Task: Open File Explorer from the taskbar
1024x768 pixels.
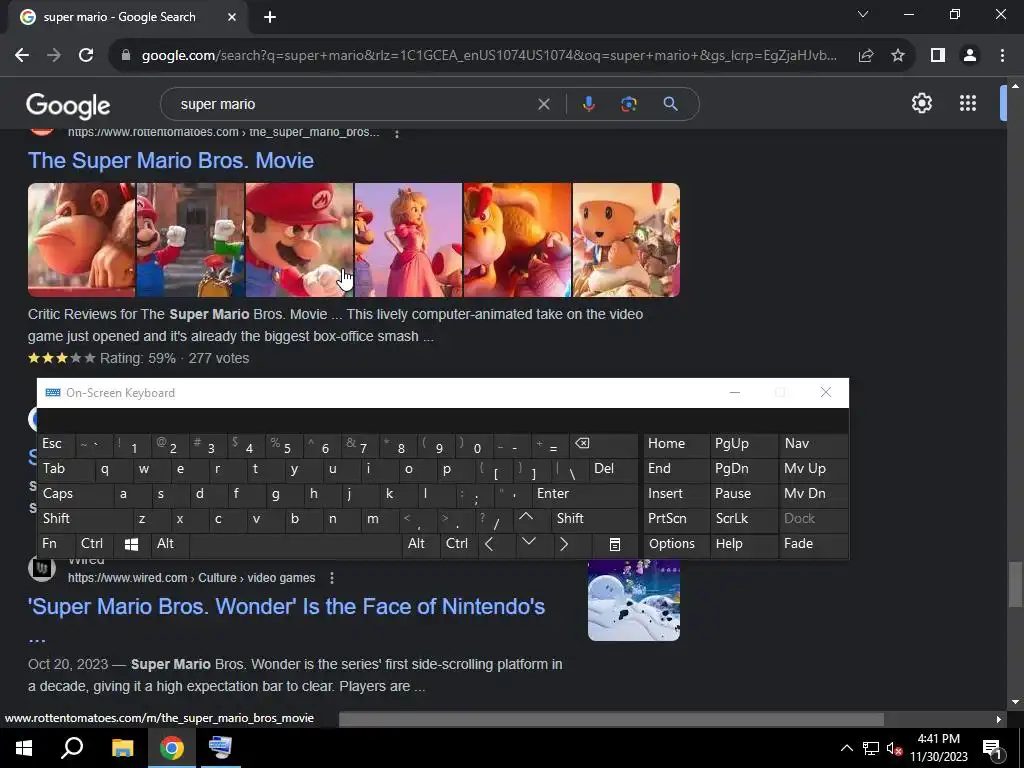Action: pos(122,748)
